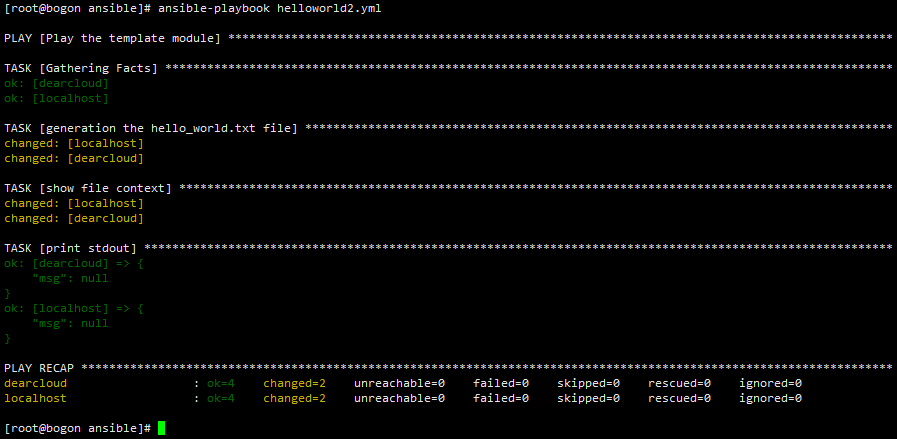The height and width of the screenshot is (439, 897).
Task: Click ok: [dearcloud] => { line
Action: click(74, 263)
